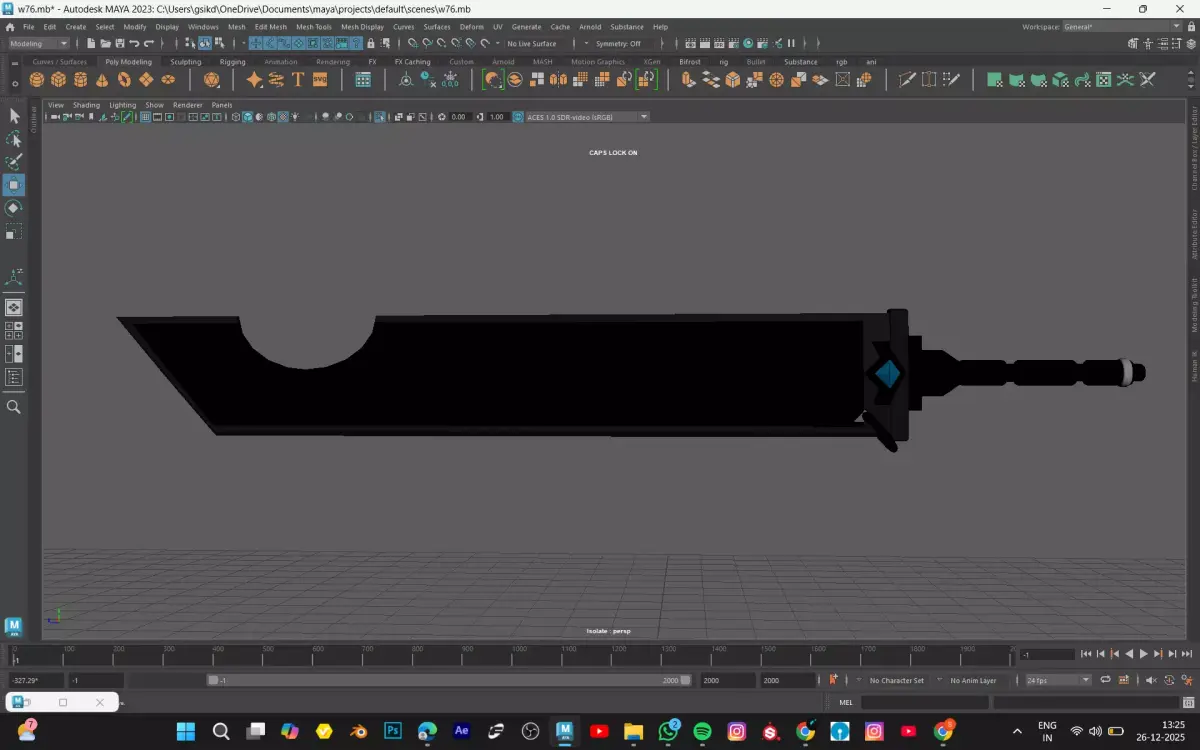1200x750 pixels.
Task: Click the pause icon in render toolbar
Action: (791, 44)
